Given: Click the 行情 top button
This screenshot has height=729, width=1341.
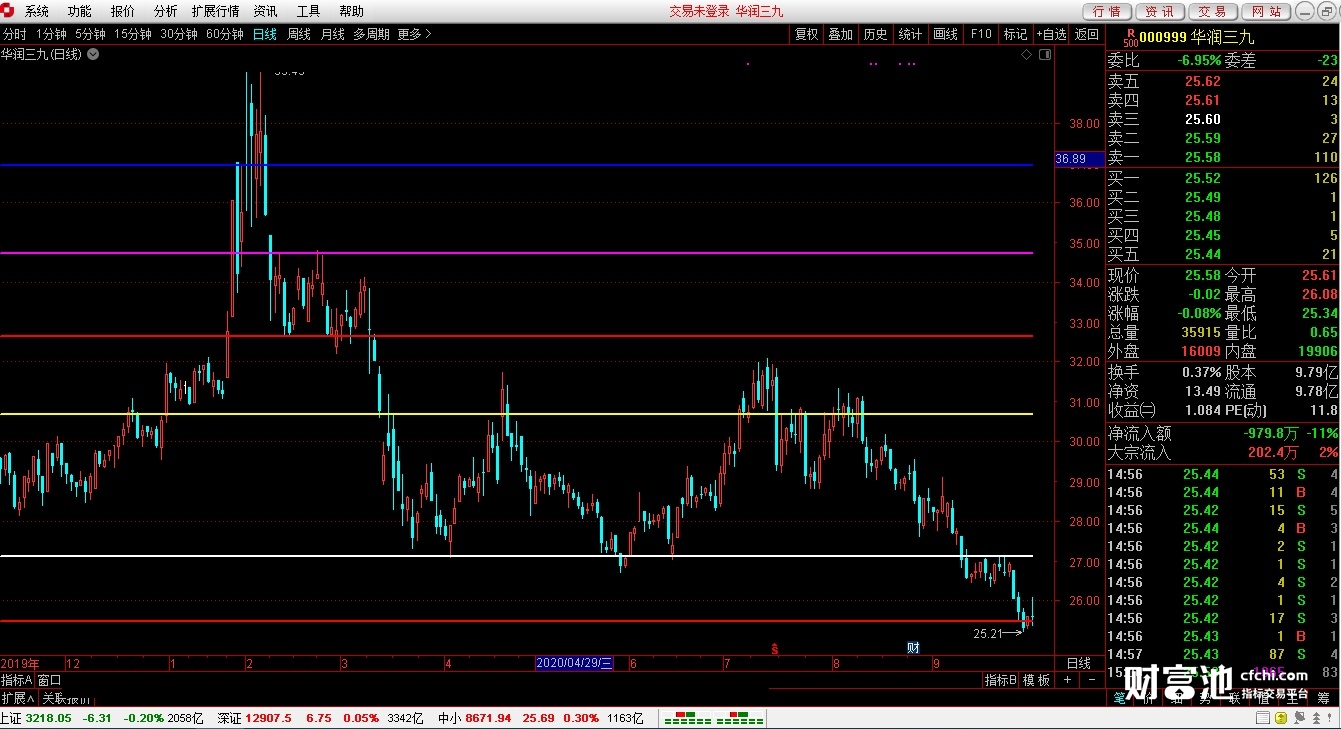Looking at the screenshot, I should pos(1107,11).
